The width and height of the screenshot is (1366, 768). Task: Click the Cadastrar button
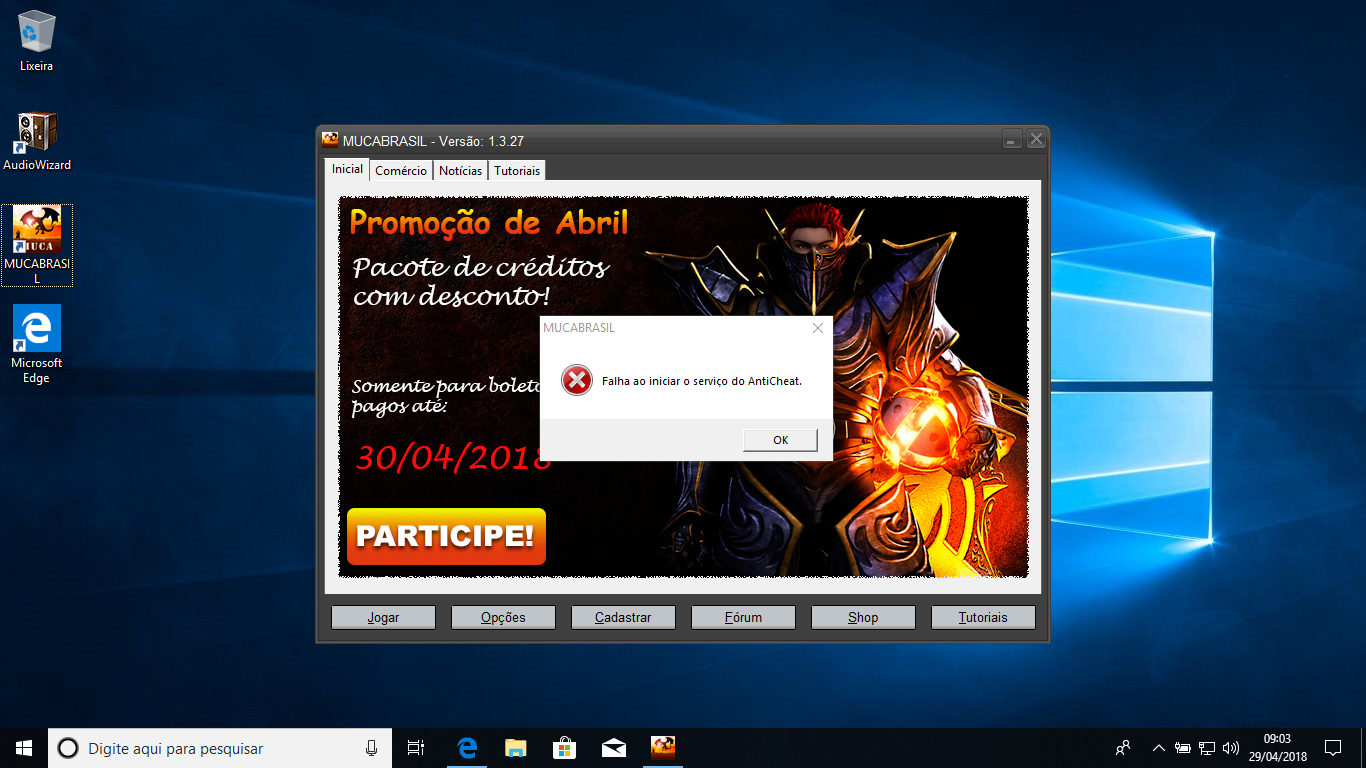tap(623, 617)
